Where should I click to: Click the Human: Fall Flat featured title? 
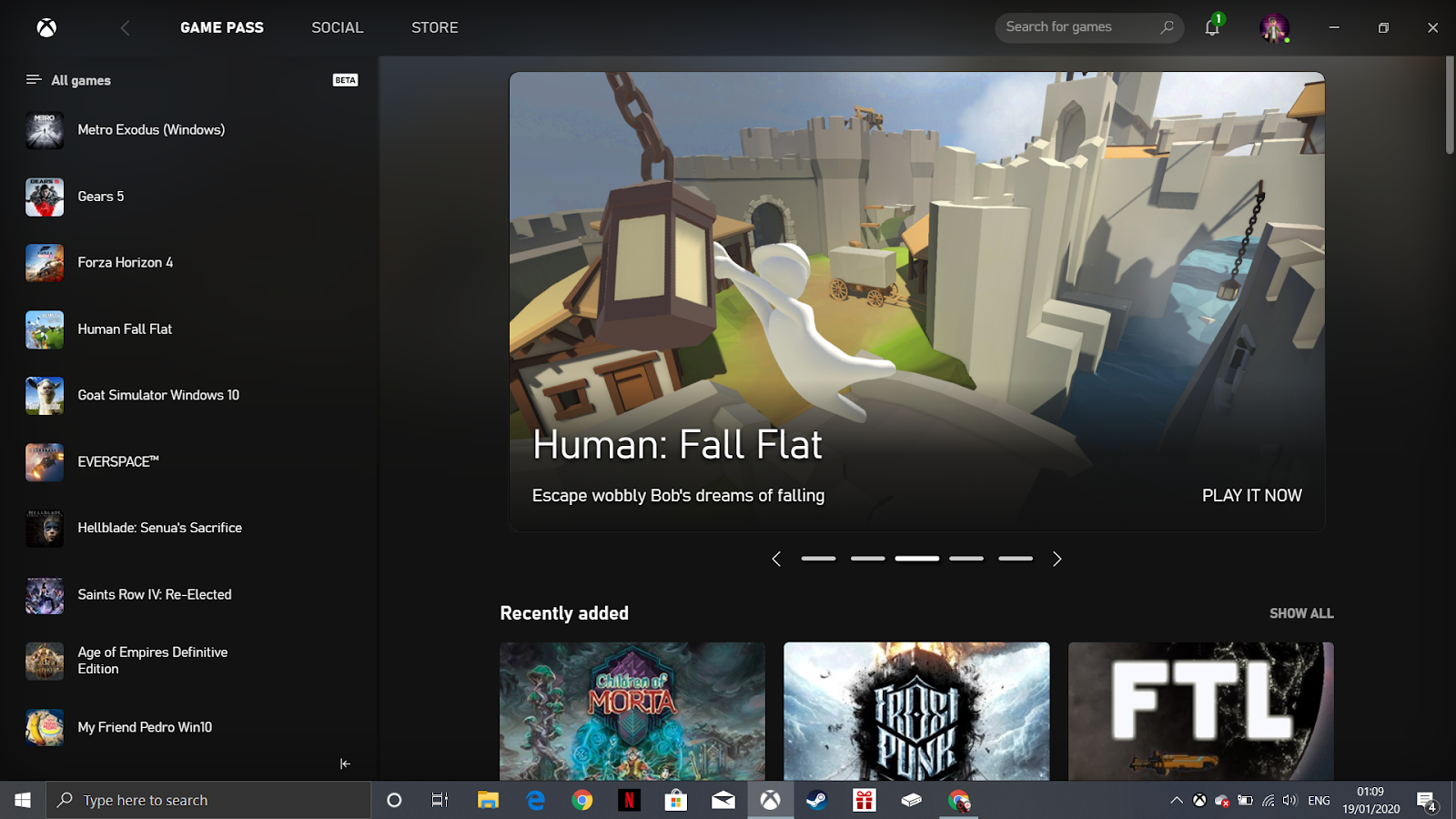pyautogui.click(x=677, y=445)
